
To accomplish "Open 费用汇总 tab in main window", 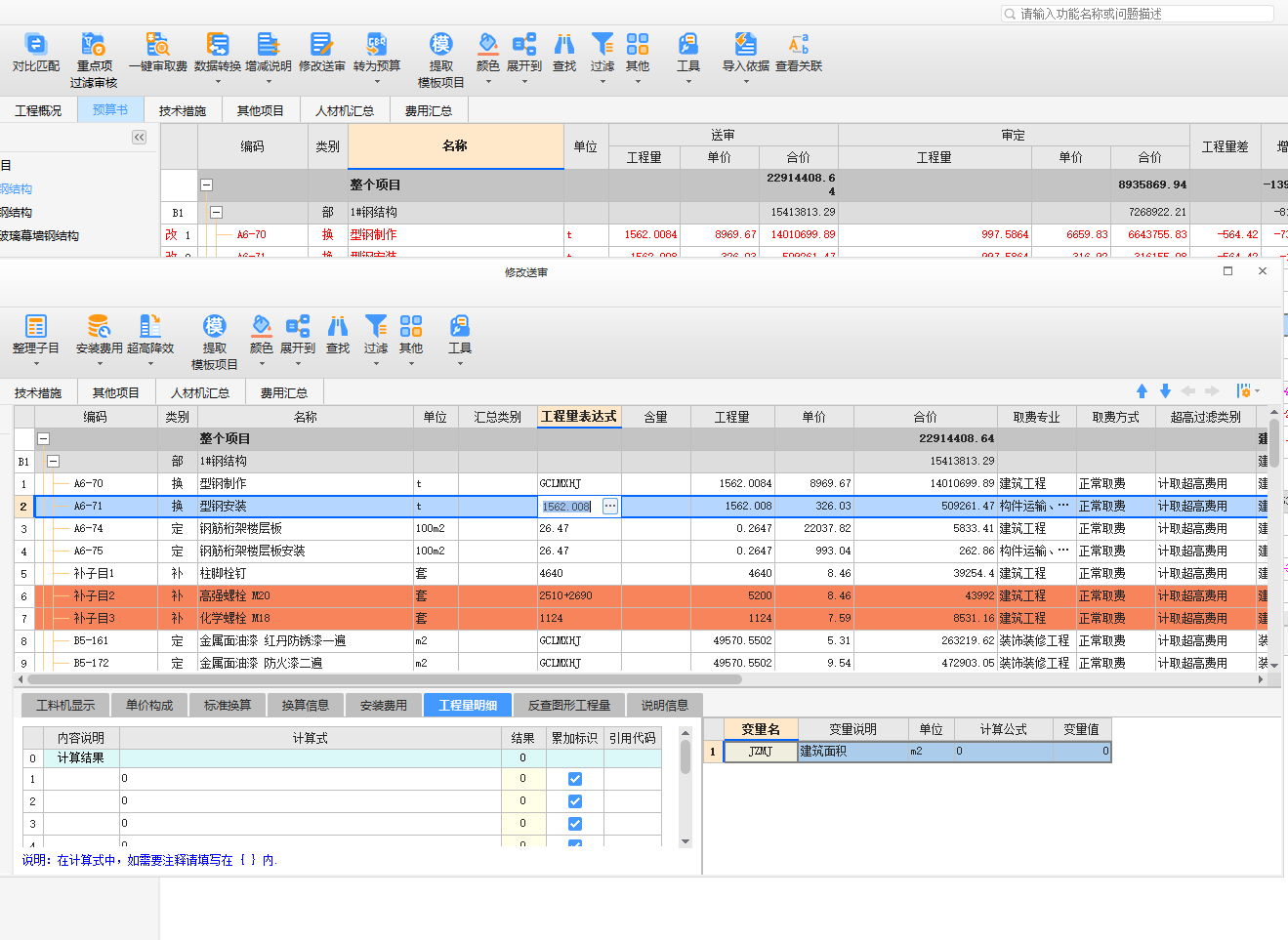I will pos(429,110).
